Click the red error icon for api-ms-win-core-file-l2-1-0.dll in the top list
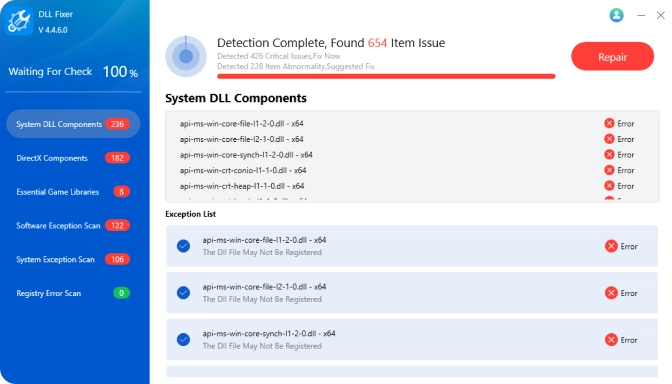Image resolution: width=672 pixels, height=384 pixels. coord(609,139)
